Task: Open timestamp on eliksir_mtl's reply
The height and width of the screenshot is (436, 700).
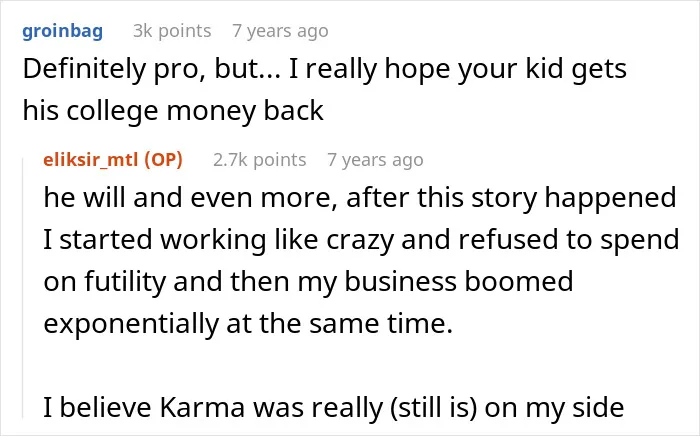Action: (375, 160)
